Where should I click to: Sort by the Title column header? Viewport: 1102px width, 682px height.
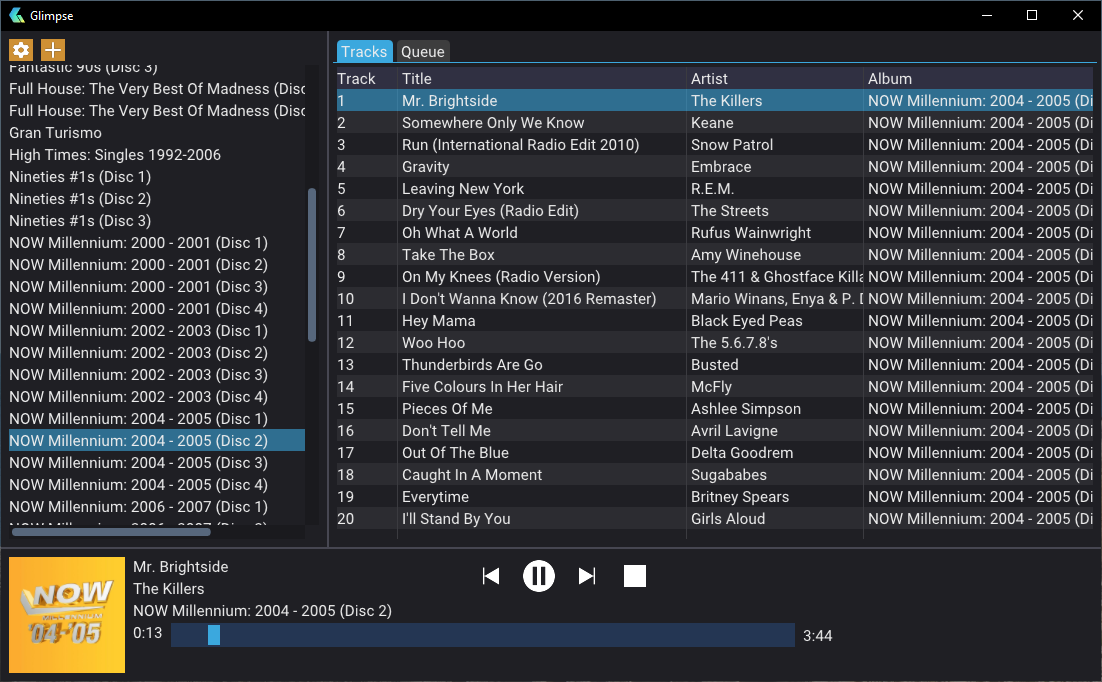point(541,79)
